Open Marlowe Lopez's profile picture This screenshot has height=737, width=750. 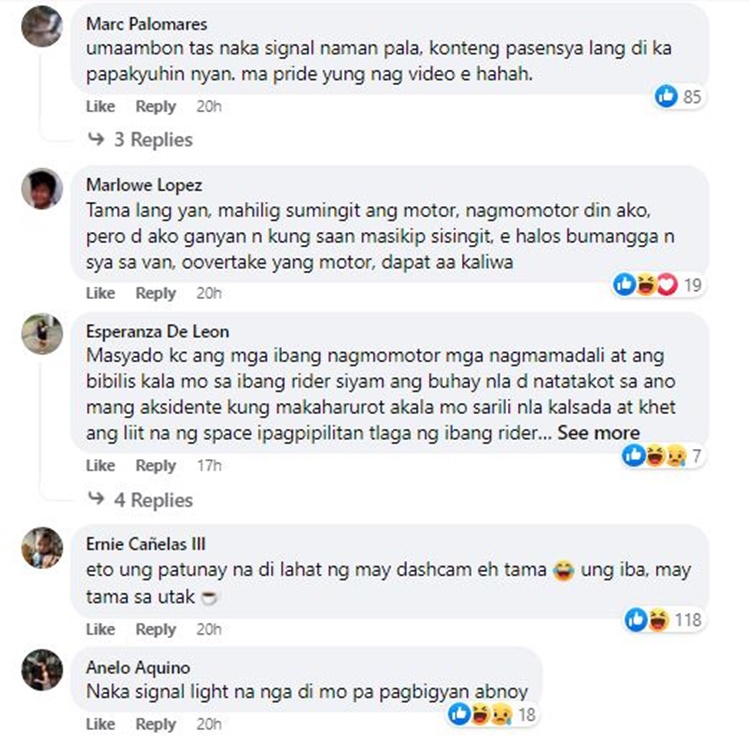42,188
